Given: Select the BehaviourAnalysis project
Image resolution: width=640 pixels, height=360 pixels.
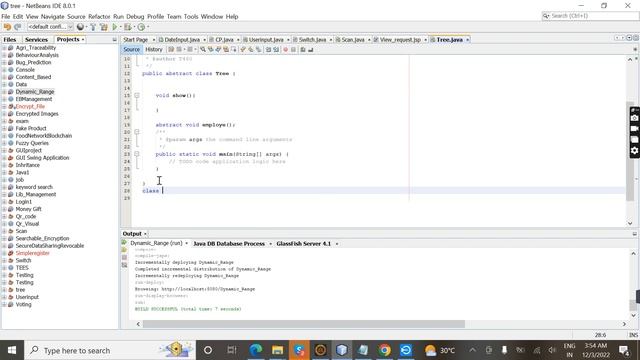Looking at the screenshot, I should (37, 55).
